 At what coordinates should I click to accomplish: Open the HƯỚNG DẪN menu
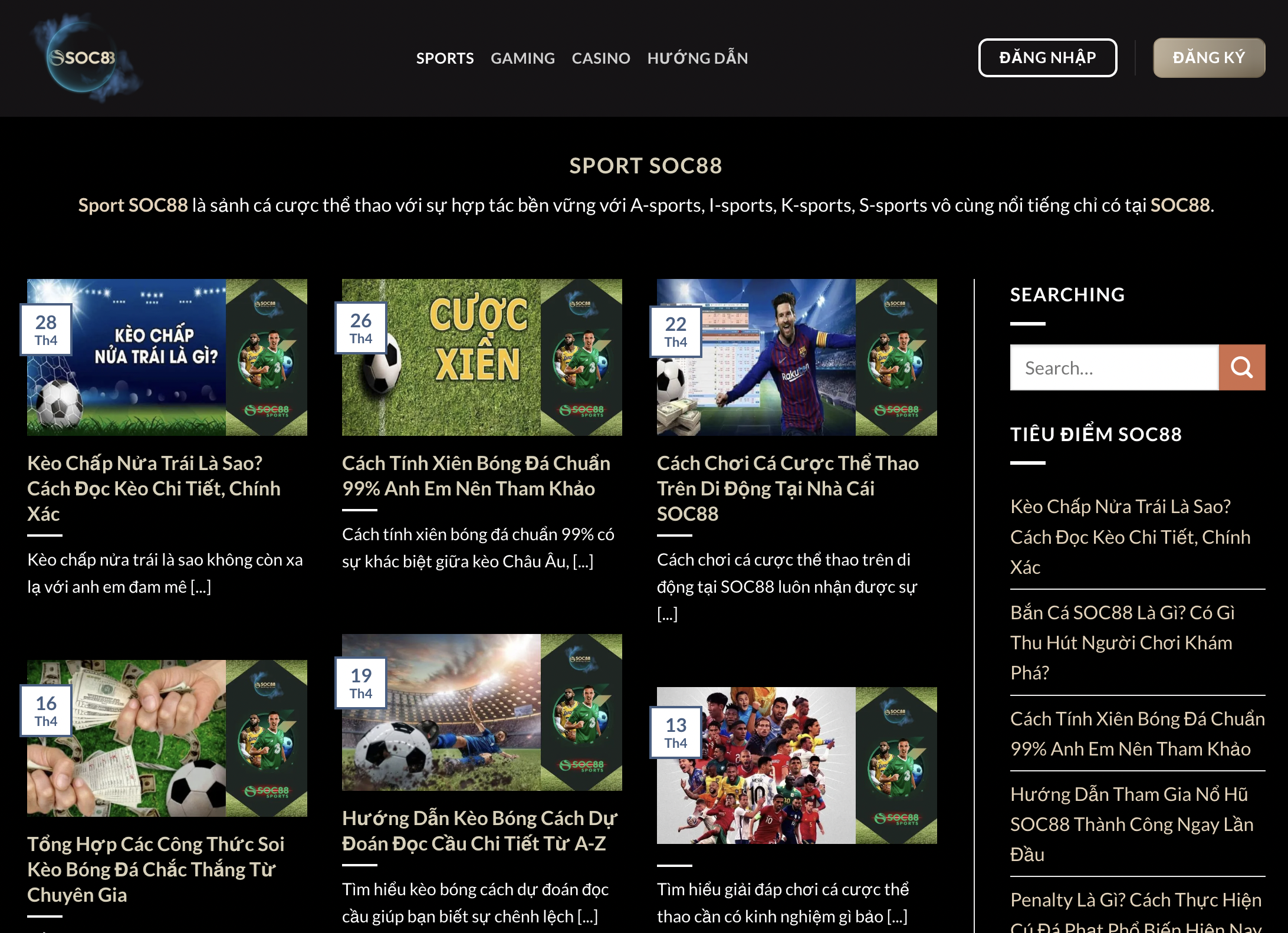point(698,58)
